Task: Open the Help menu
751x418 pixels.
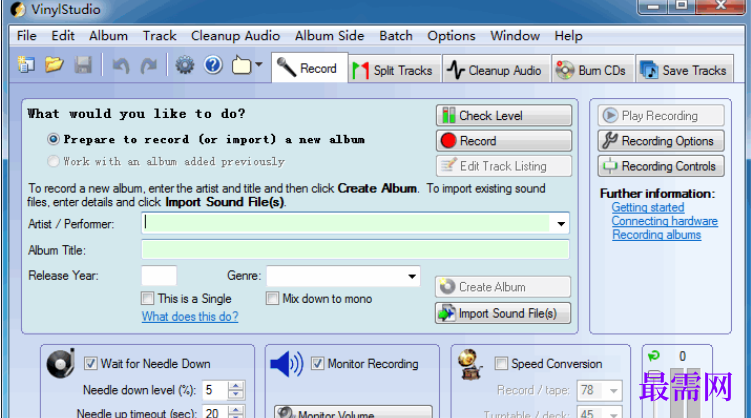Action: click(569, 36)
